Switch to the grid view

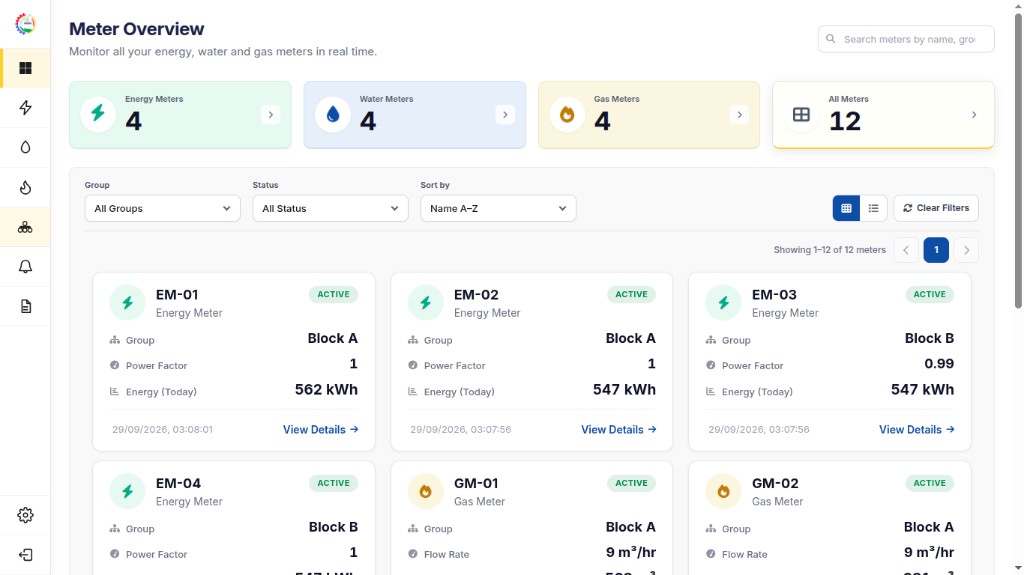click(846, 208)
